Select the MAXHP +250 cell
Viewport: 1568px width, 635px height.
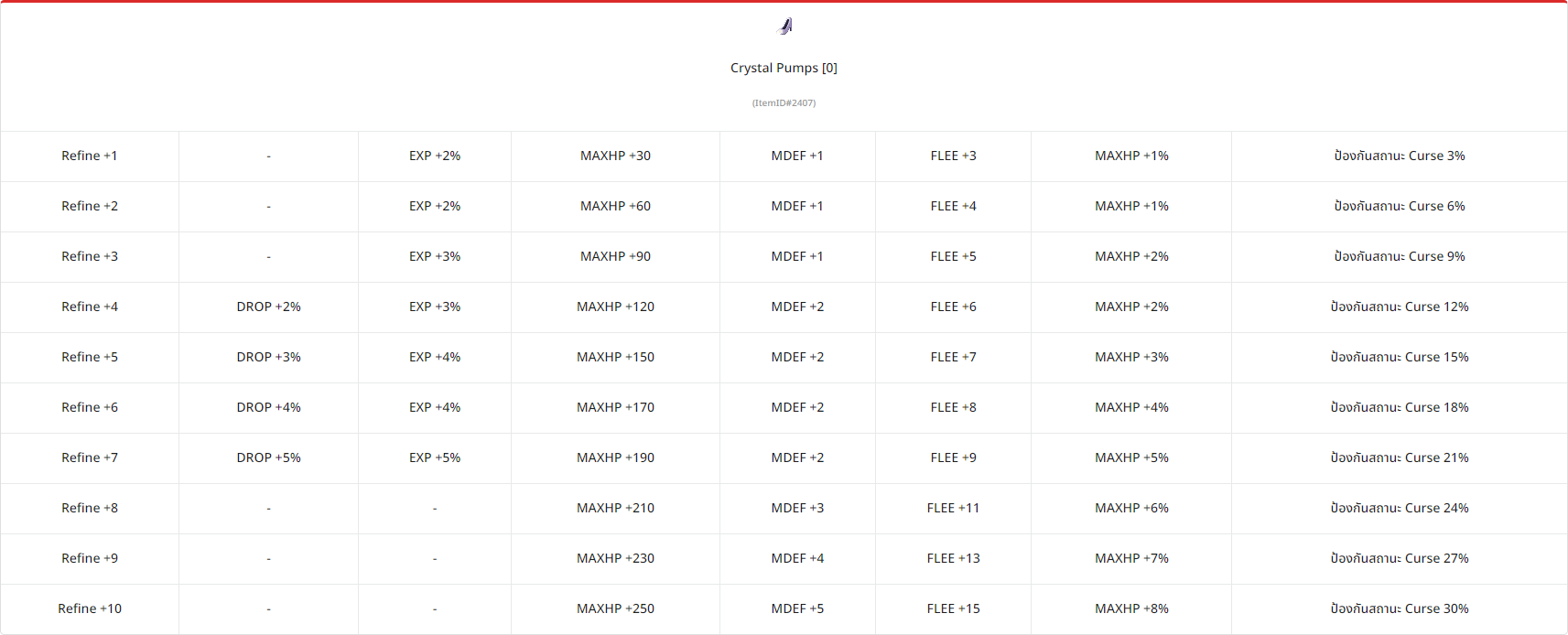click(x=615, y=608)
